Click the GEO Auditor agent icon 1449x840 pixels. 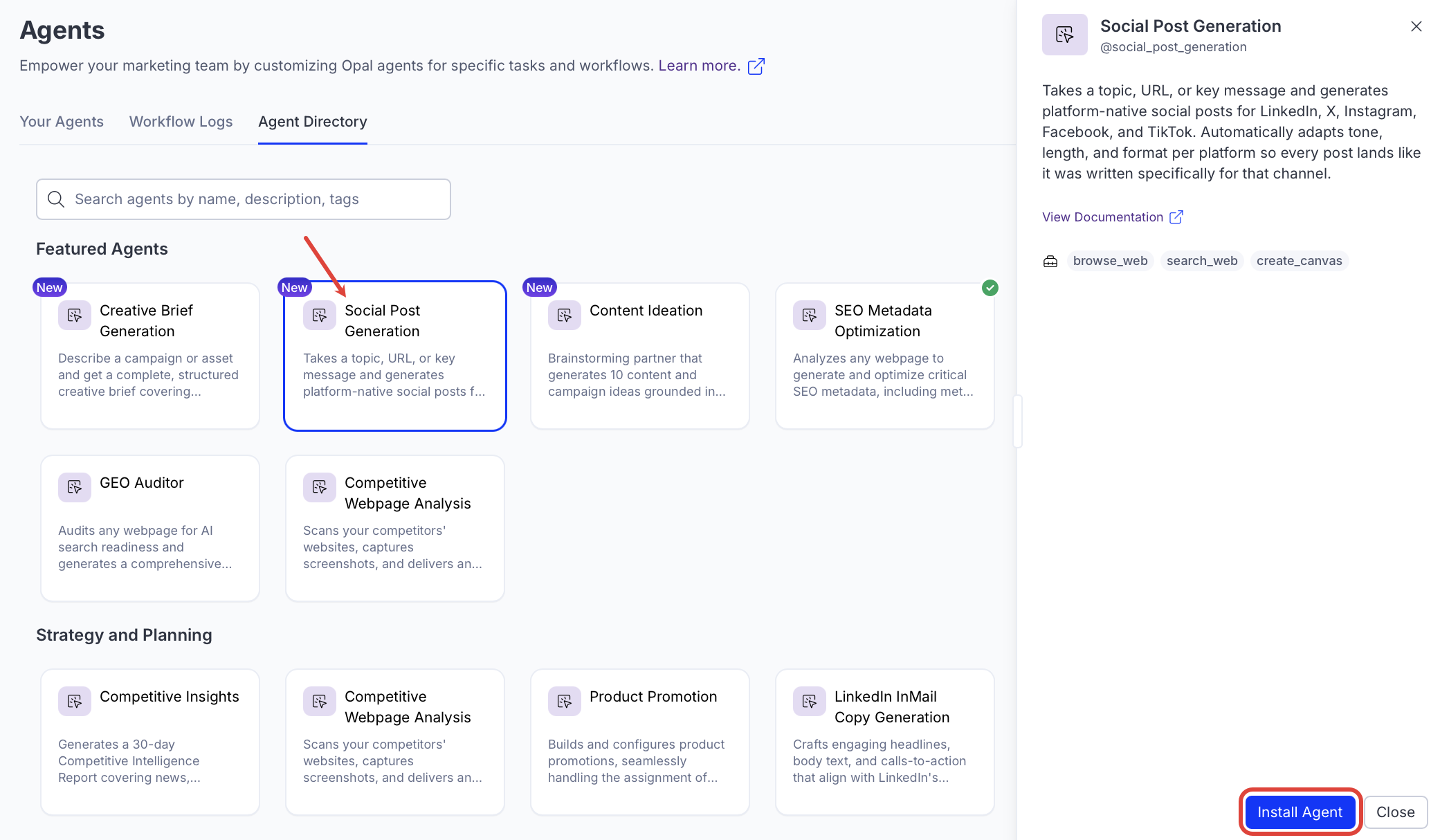click(75, 488)
